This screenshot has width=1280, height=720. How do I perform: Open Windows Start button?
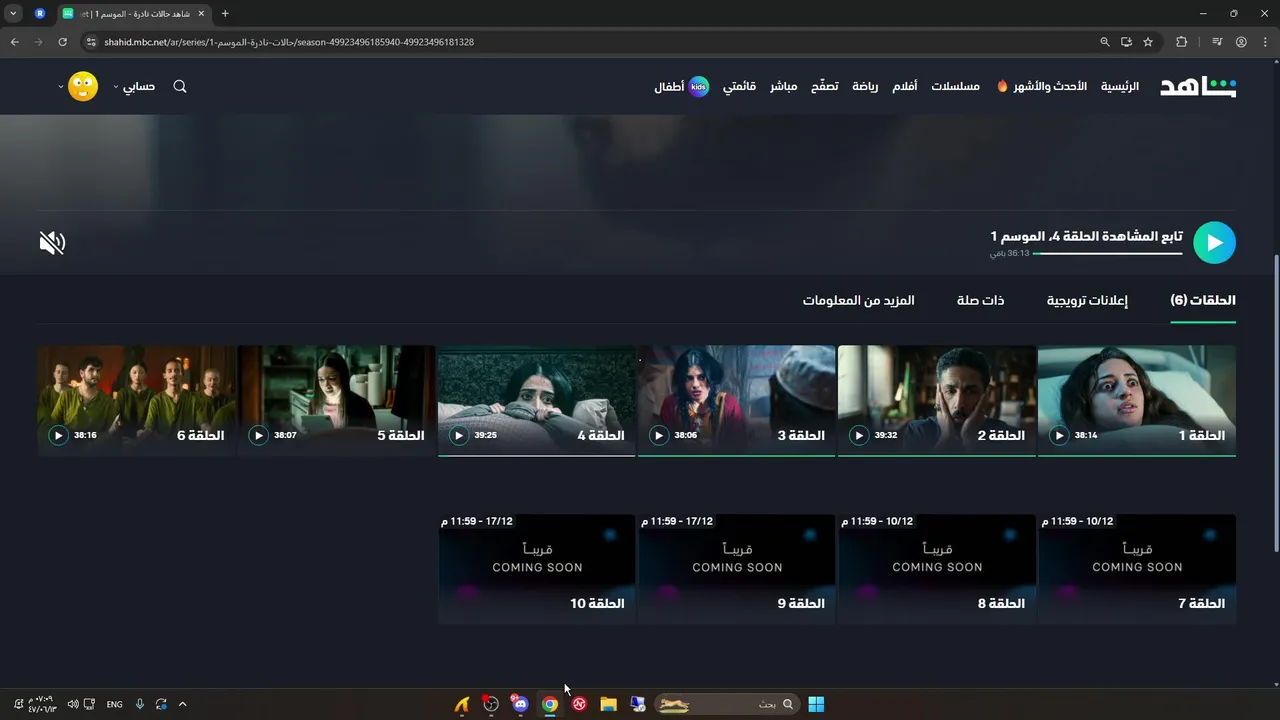pos(816,704)
